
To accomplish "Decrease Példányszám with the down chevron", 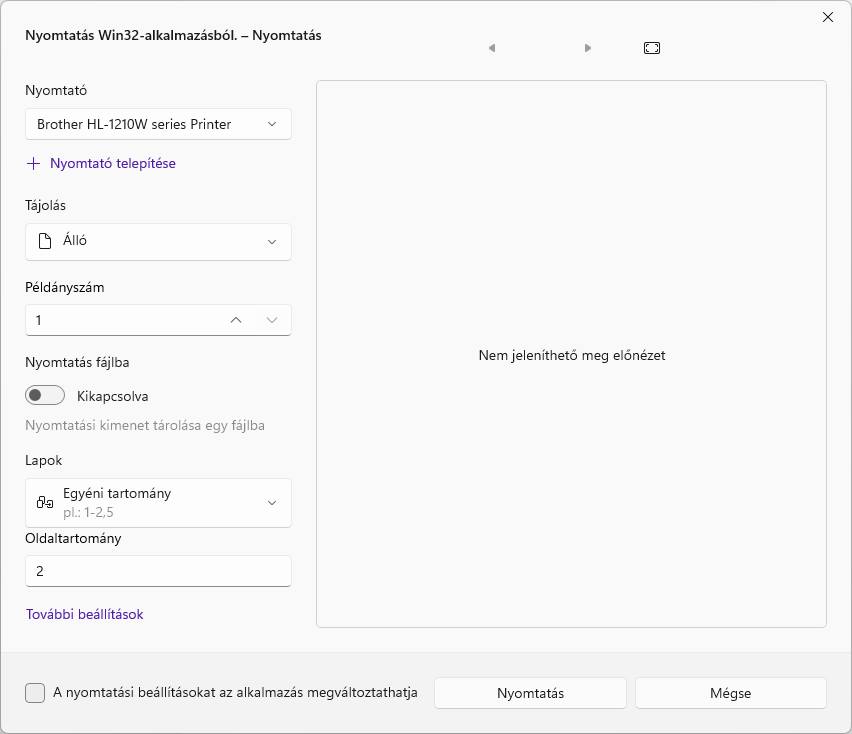I will pos(272,320).
